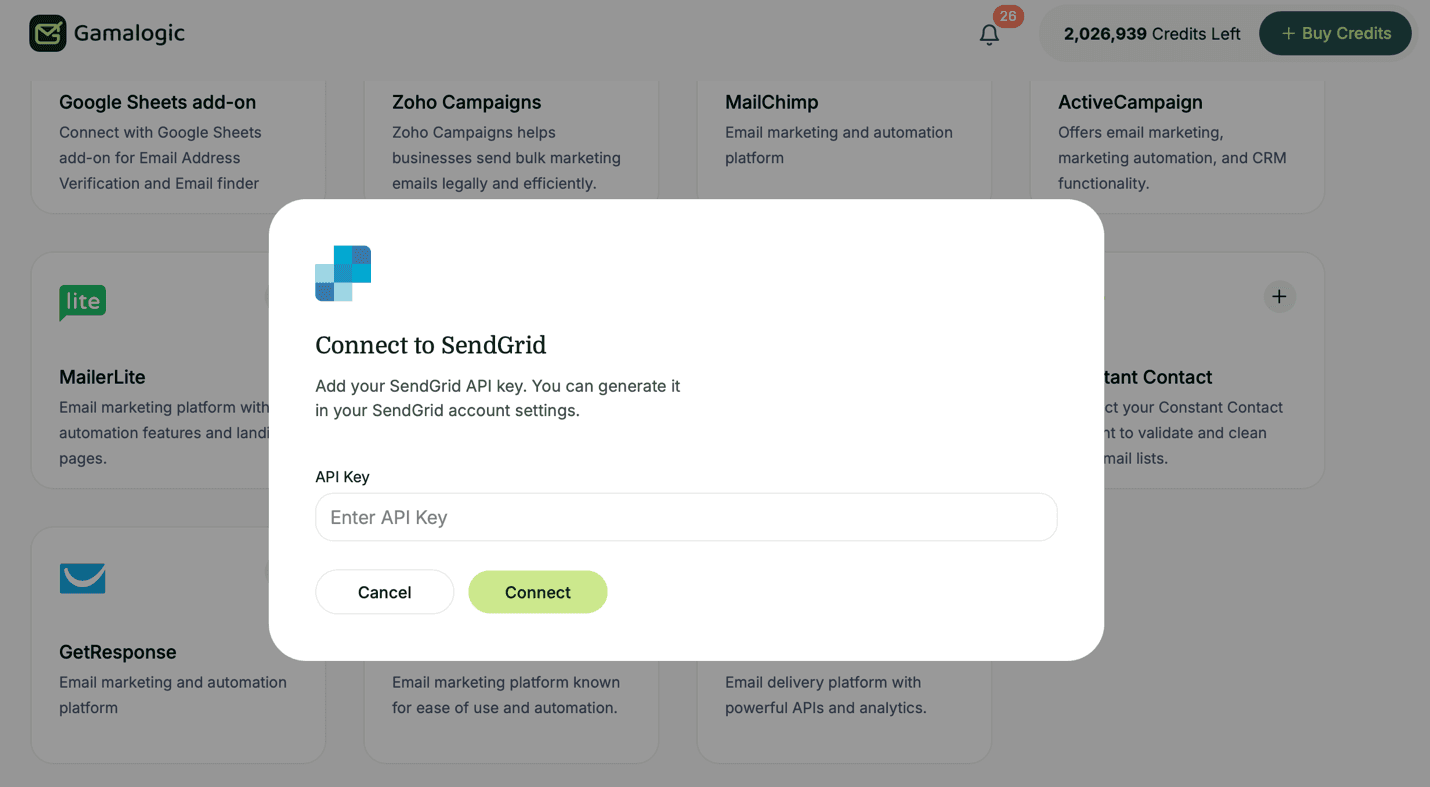The width and height of the screenshot is (1430, 787).
Task: Click the Gamalogic envelope logo icon
Action: [x=47, y=33]
